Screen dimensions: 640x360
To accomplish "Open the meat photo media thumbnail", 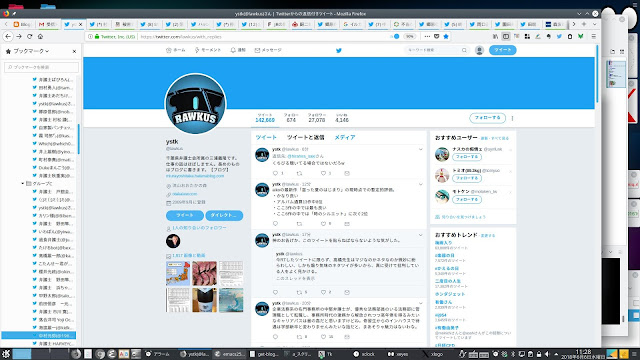I will [204, 273].
